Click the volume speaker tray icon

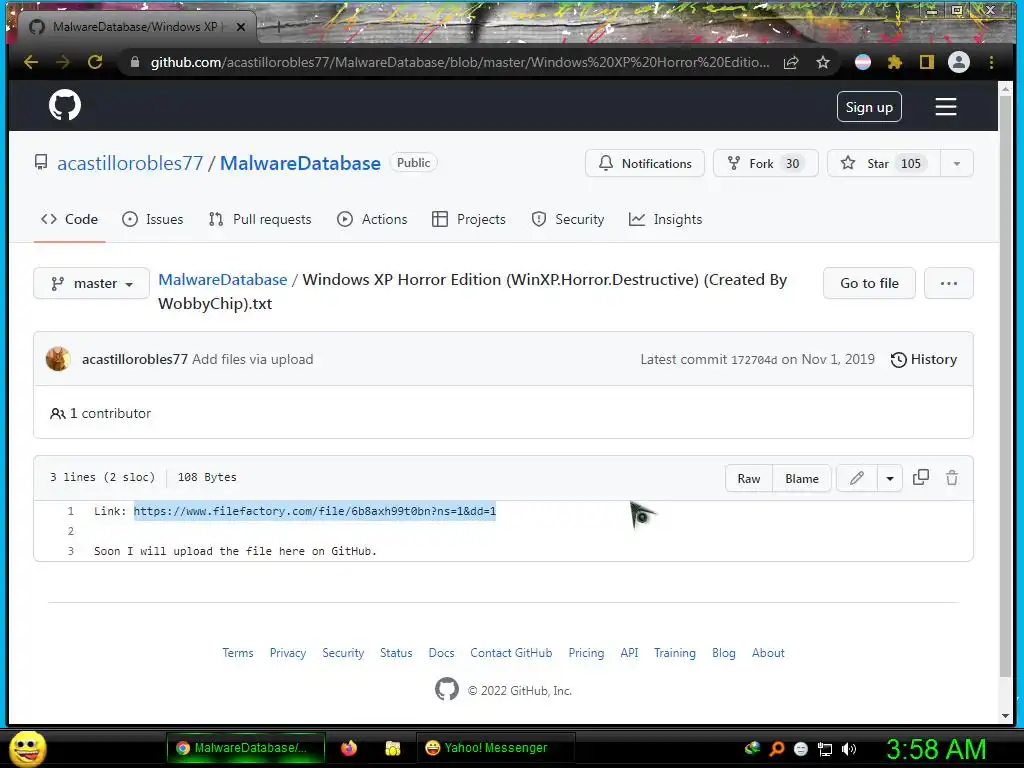point(849,749)
